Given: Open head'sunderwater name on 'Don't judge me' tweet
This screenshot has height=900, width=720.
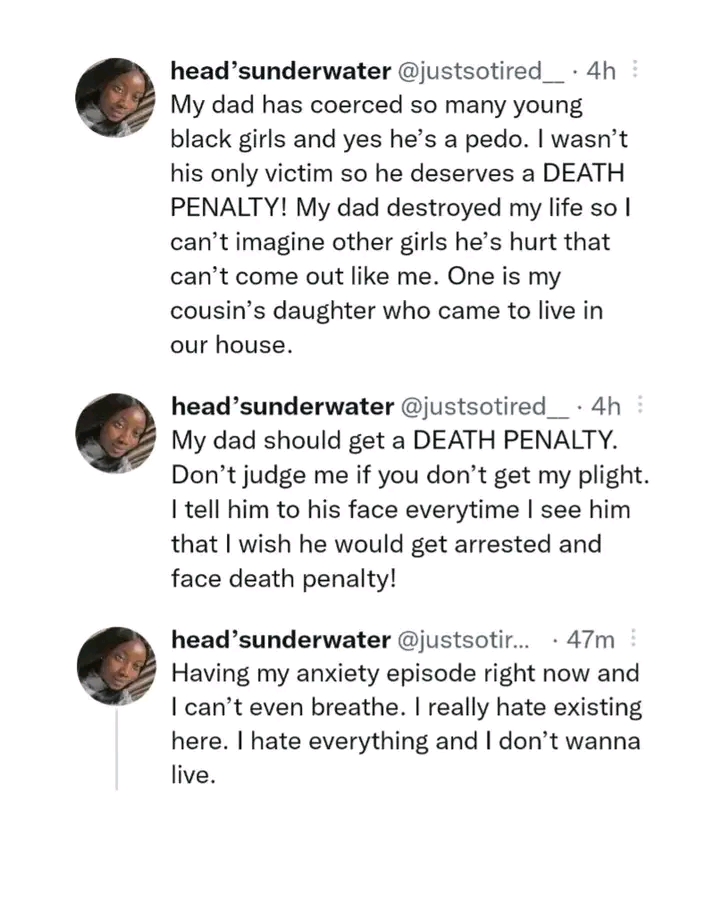Looking at the screenshot, I should (282, 407).
